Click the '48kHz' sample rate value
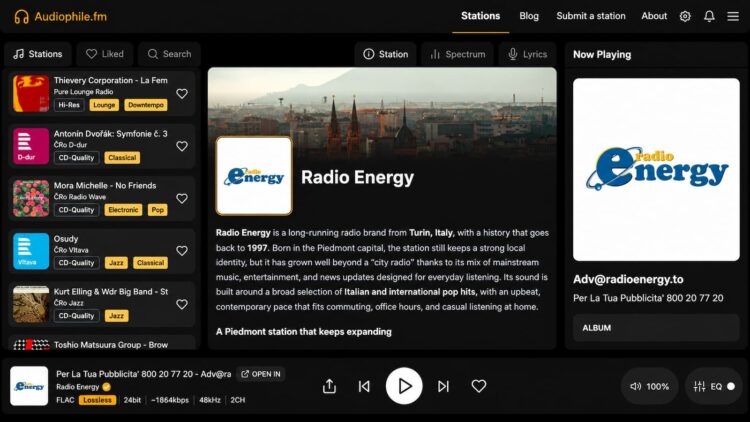This screenshot has height=422, width=750. pos(210,400)
